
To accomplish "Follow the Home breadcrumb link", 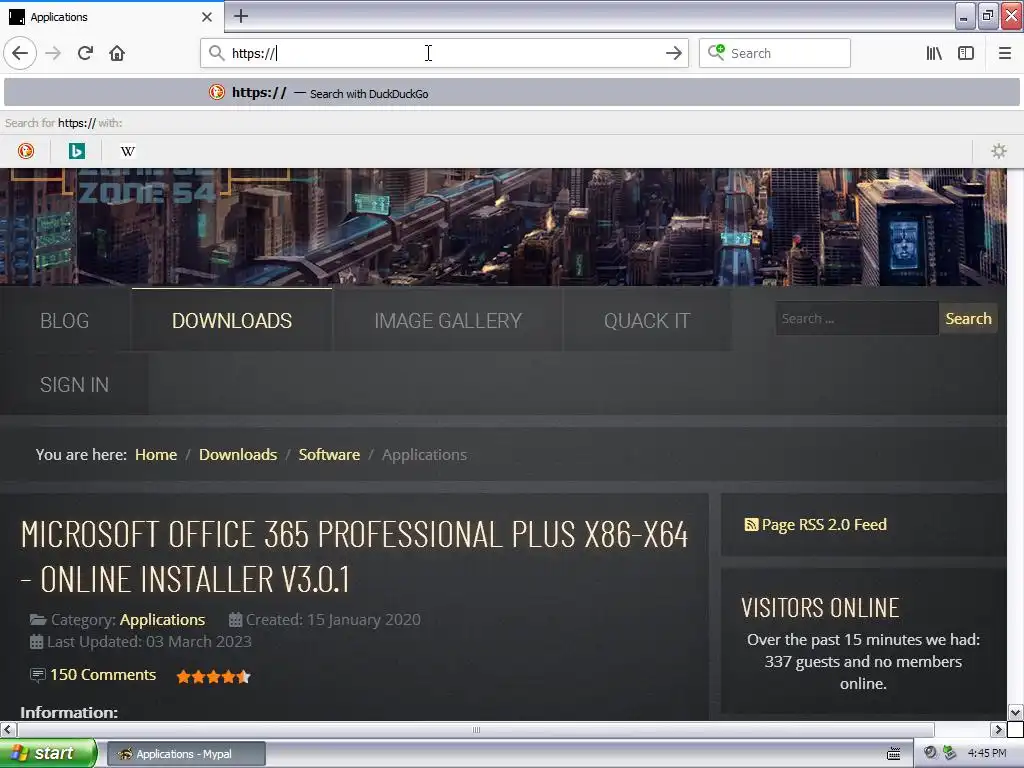I will [156, 455].
